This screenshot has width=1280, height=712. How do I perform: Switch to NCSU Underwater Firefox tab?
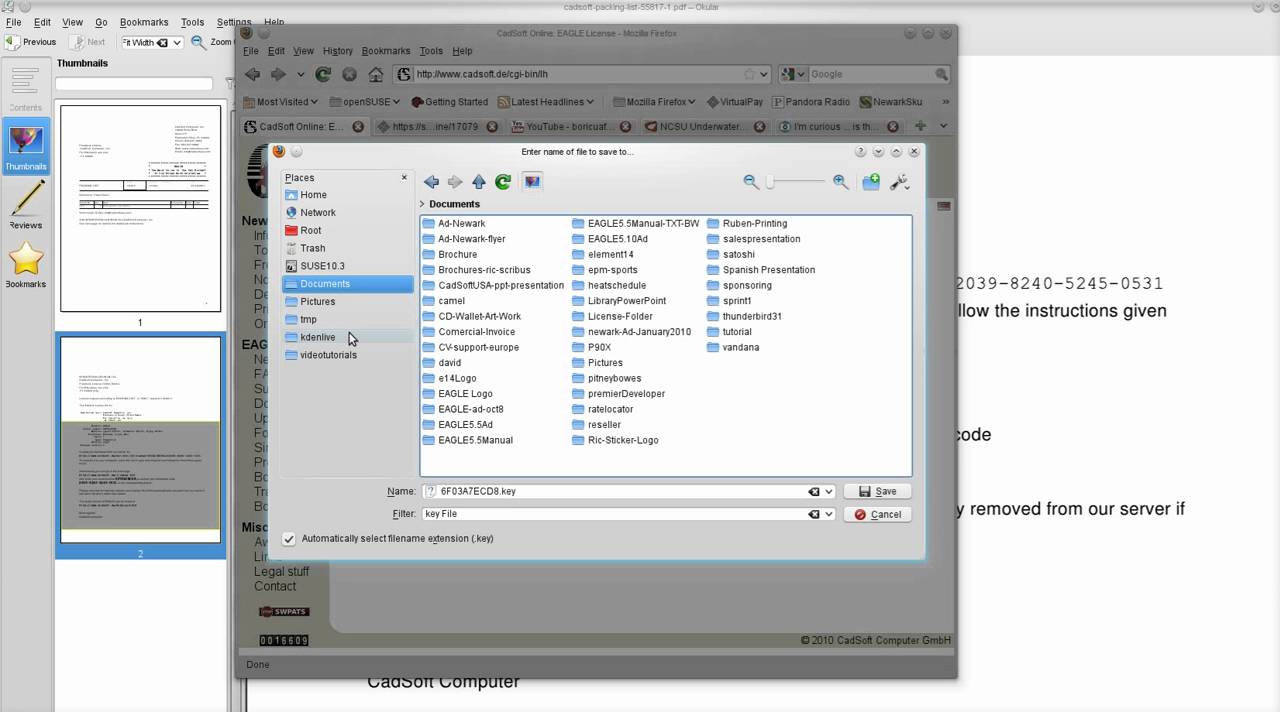pos(704,127)
